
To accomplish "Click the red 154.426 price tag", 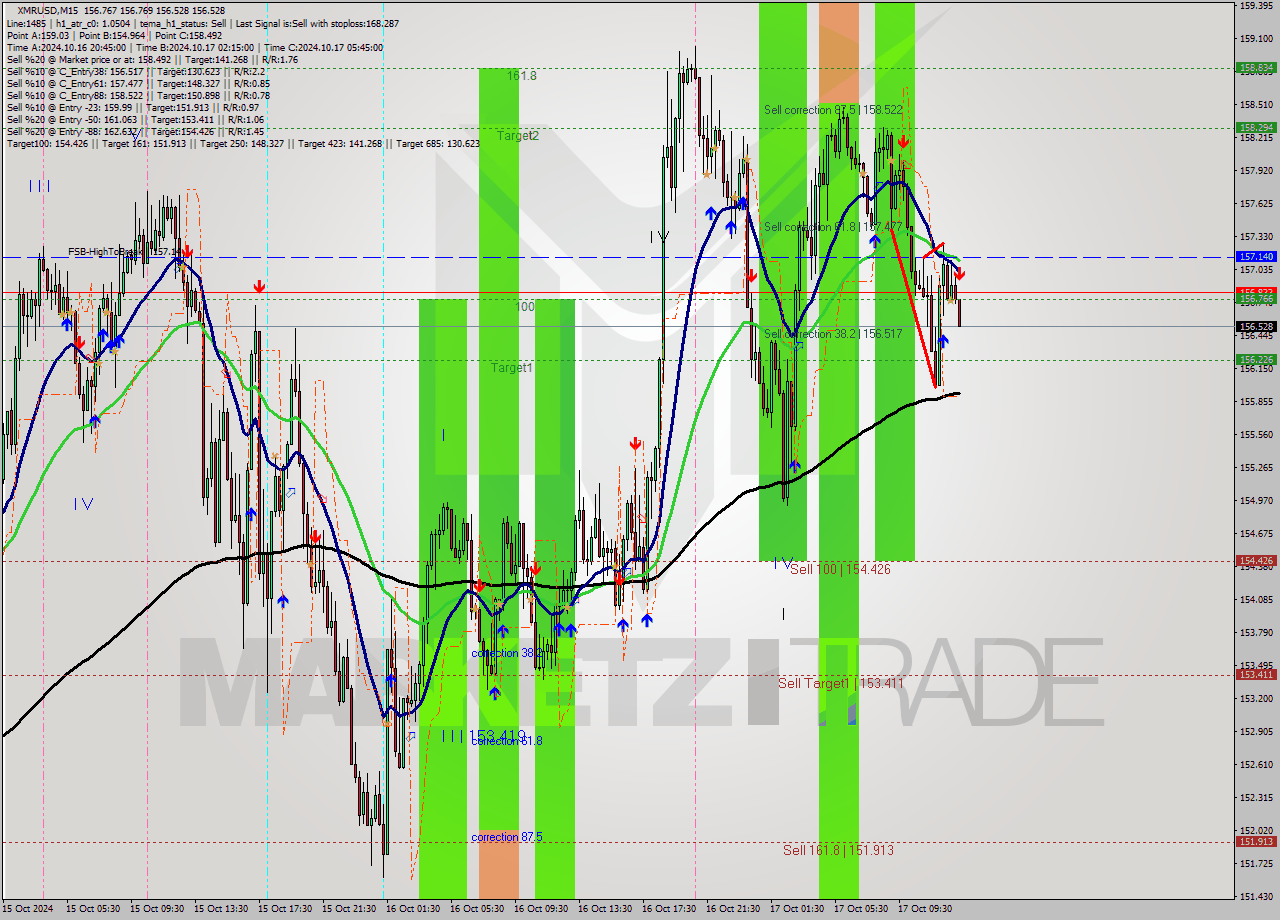I will point(1256,561).
